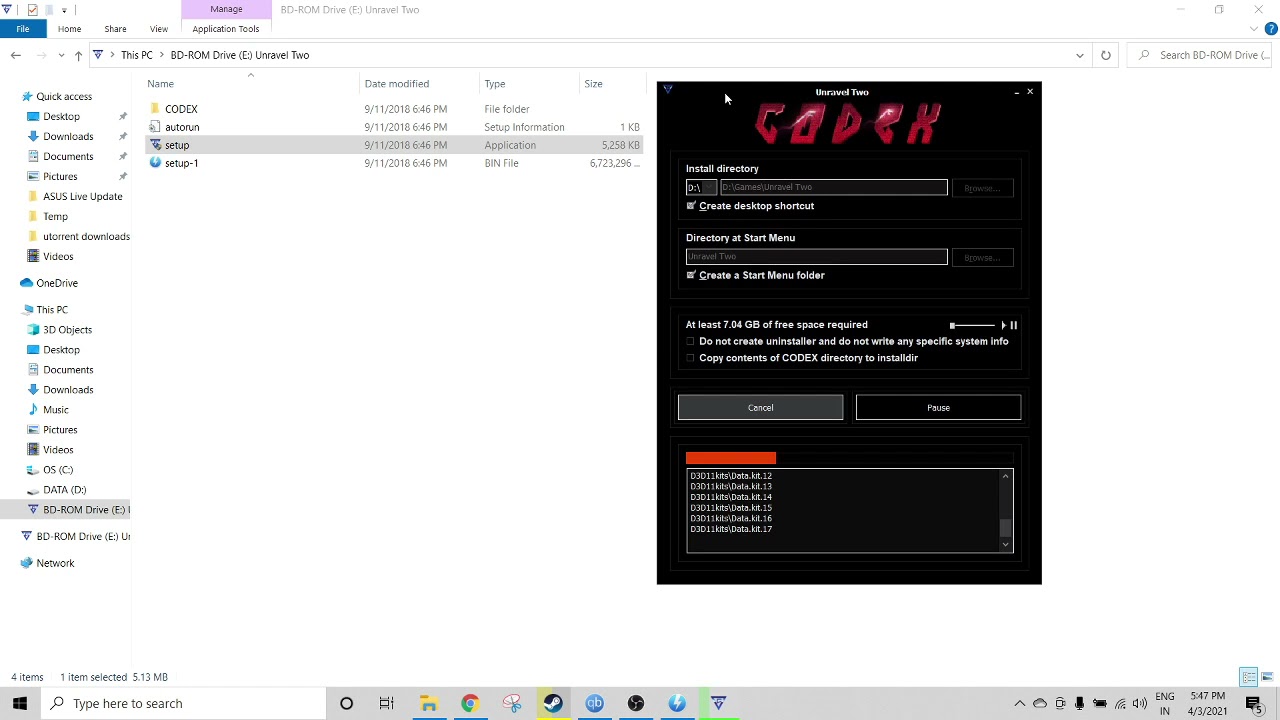This screenshot has width=1280, height=720.
Task: Sort files by Size column
Action: (x=593, y=84)
